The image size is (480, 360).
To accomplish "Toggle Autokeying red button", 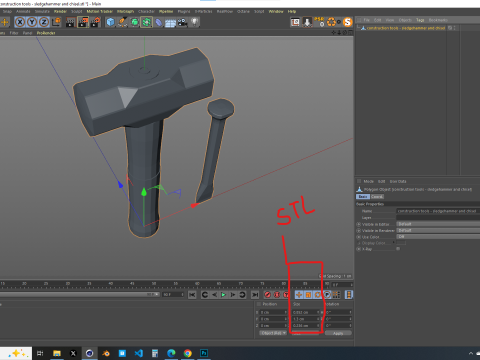I will [277, 295].
